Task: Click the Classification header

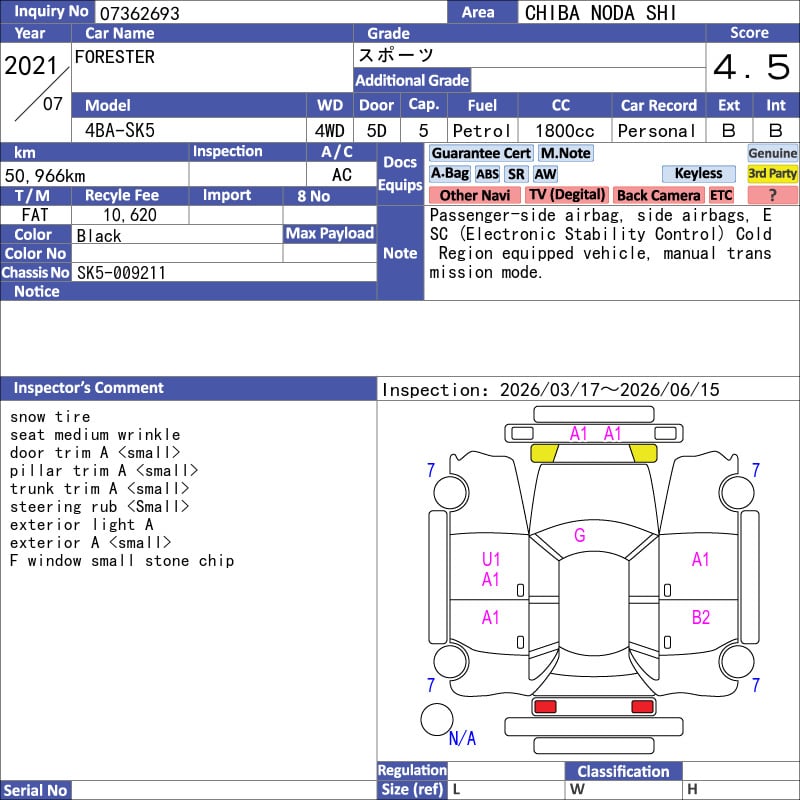Action: [x=623, y=771]
